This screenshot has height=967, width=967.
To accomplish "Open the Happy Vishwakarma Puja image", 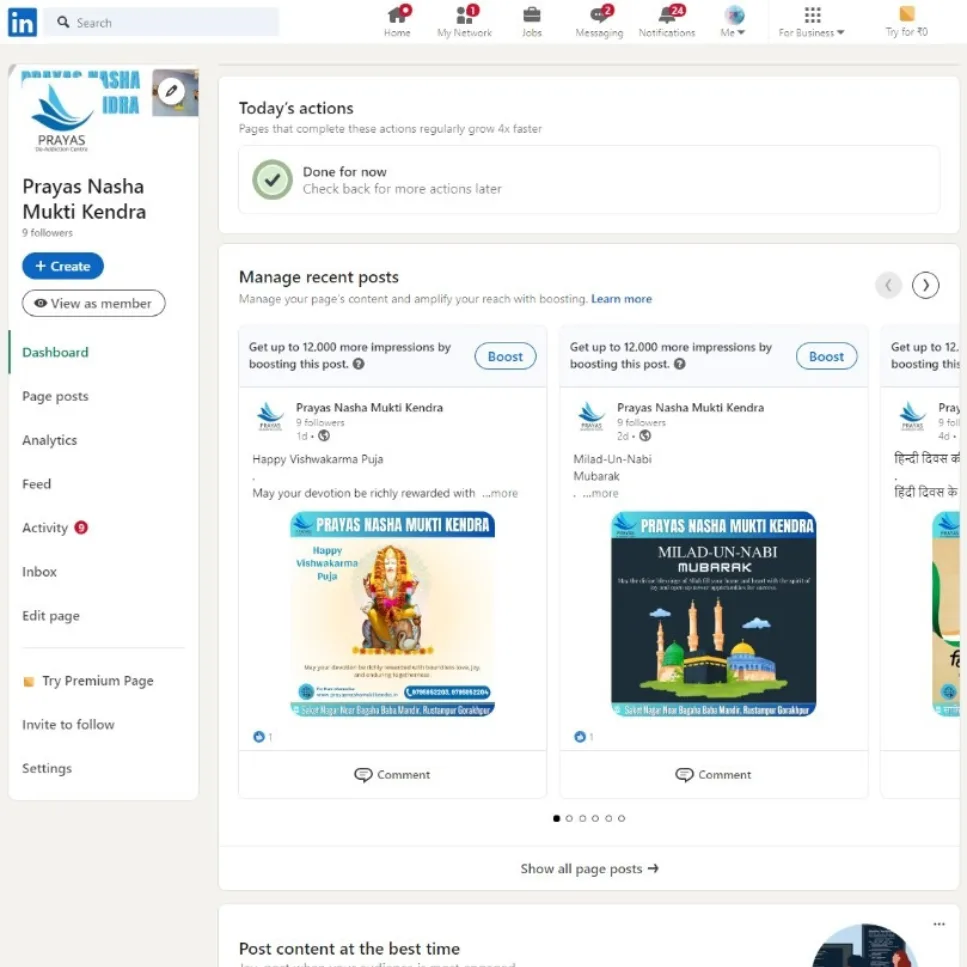I will click(392, 614).
